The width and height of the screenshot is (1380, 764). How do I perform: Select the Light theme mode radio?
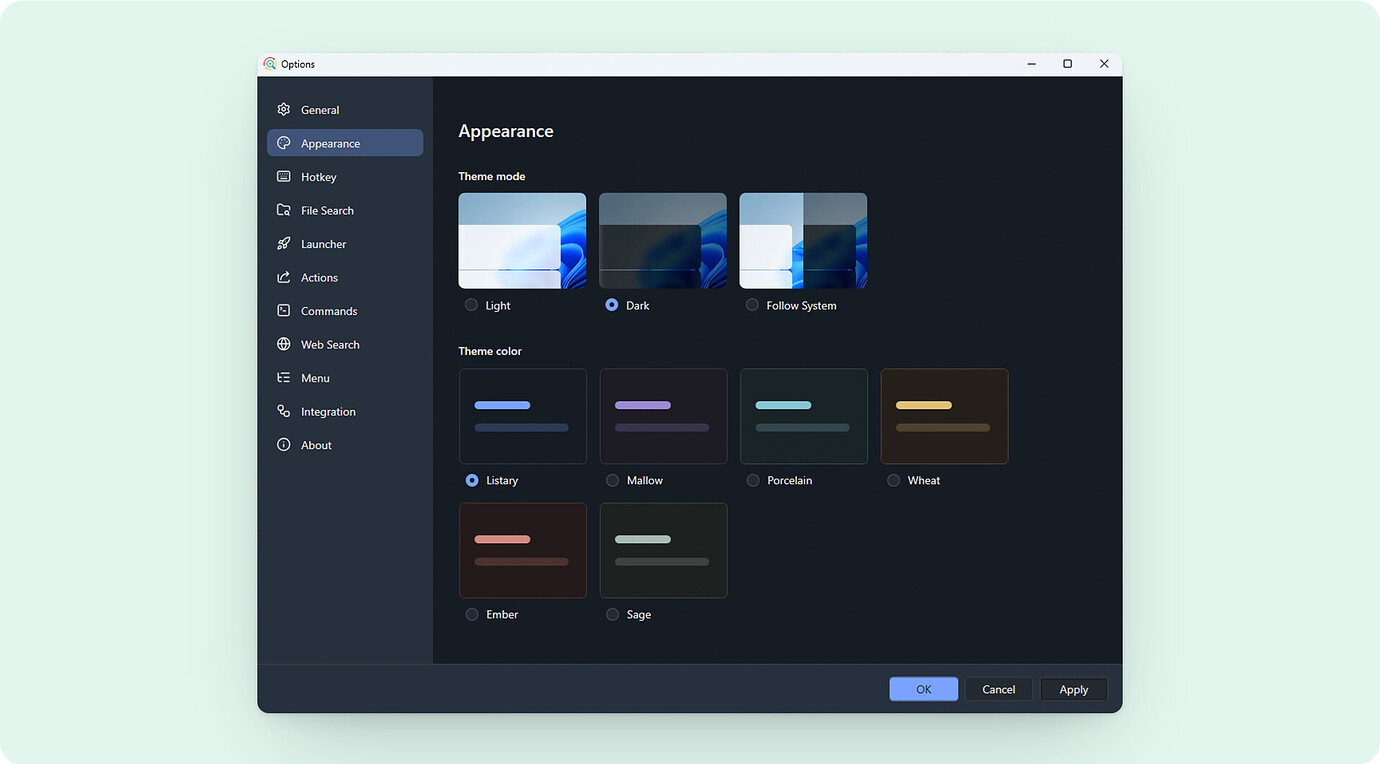tap(471, 305)
